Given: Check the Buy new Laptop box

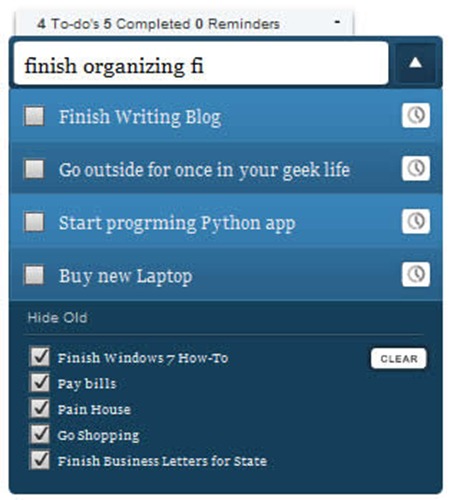Looking at the screenshot, I should [34, 275].
